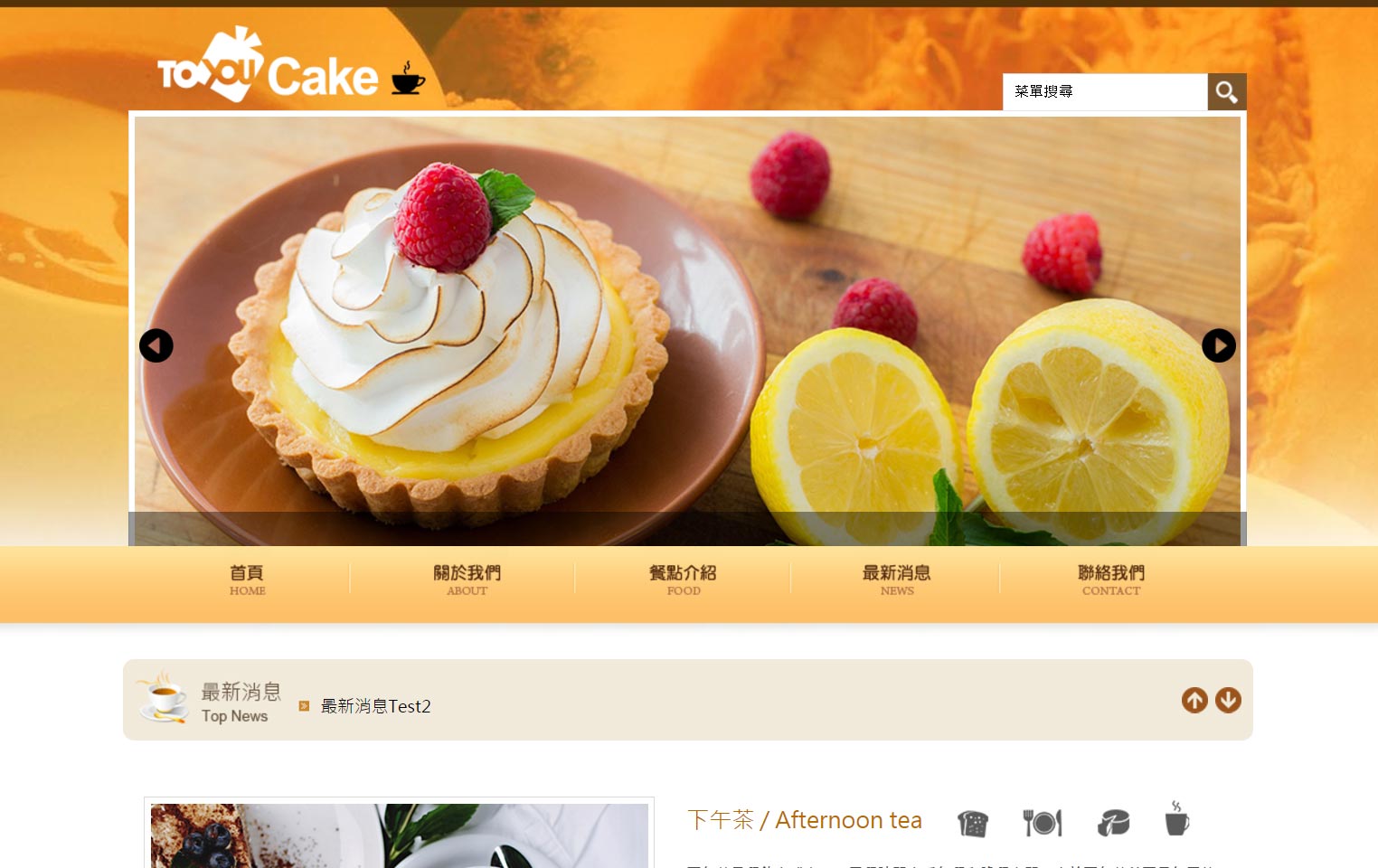Viewport: 1378px width, 868px height.
Task: Show the previous slide with left arrow
Action: tap(156, 345)
